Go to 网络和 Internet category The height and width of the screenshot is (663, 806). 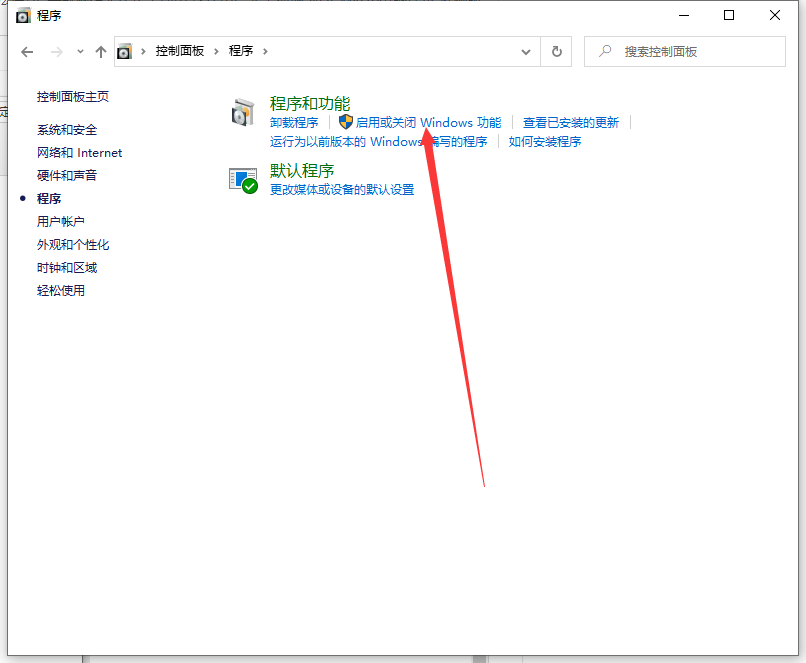79,153
